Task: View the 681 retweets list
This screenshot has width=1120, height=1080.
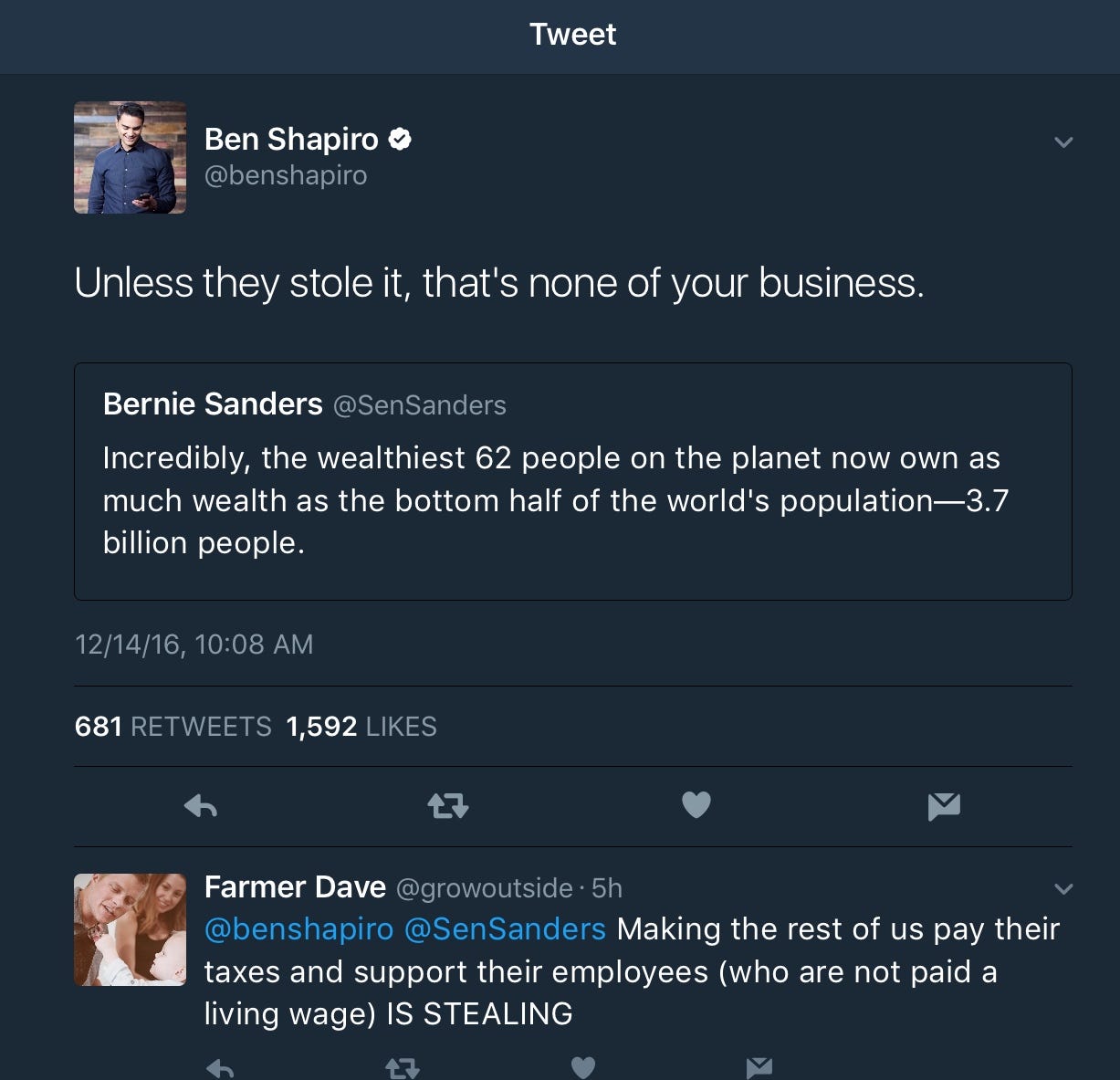Action: coord(173,727)
